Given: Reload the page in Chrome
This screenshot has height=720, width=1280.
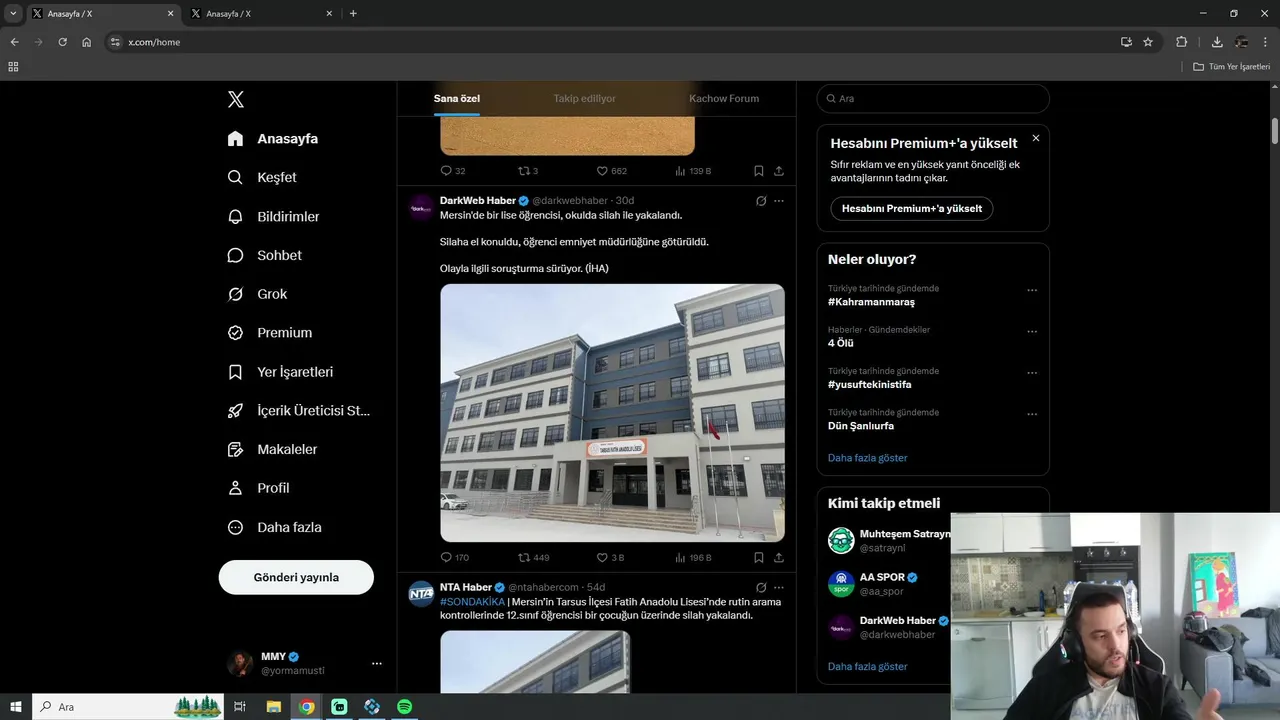Looking at the screenshot, I should point(62,42).
